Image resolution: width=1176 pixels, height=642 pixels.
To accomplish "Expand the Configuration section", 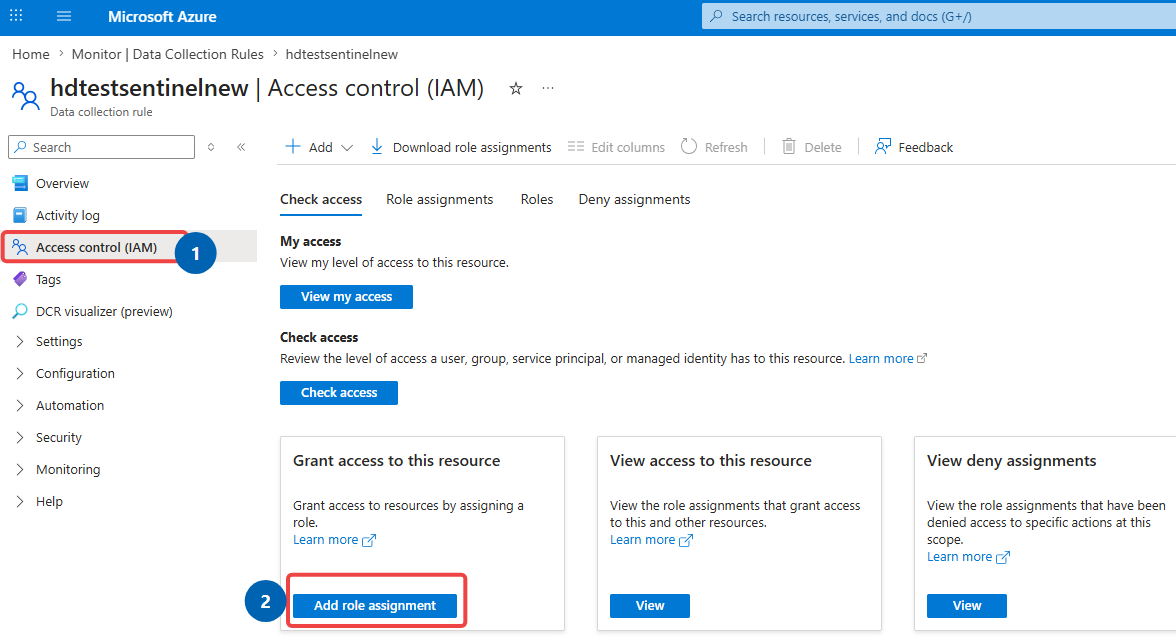I will (x=20, y=374).
